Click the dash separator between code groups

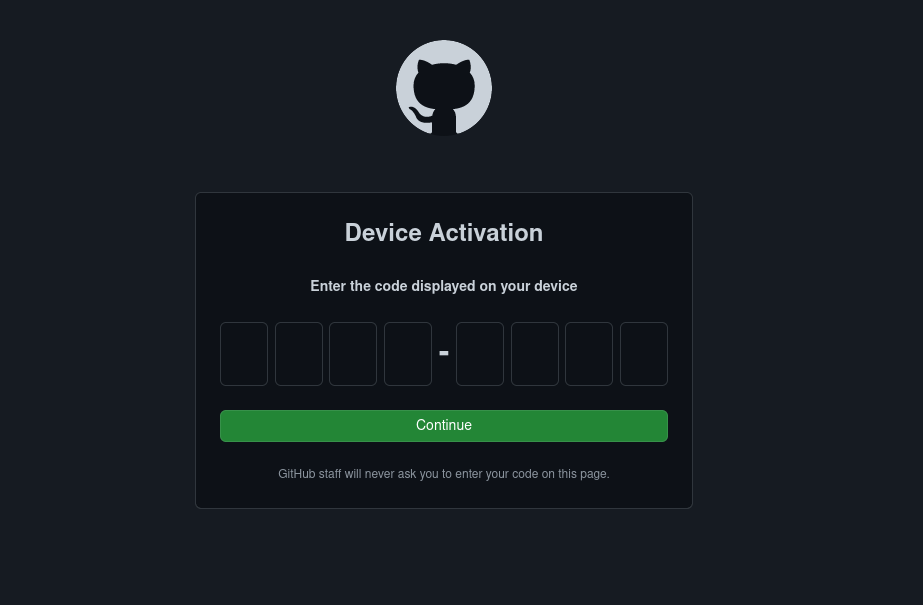point(444,353)
